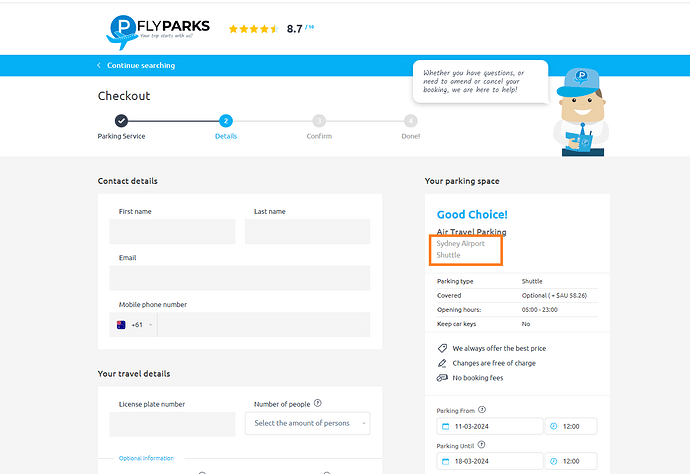This screenshot has height=474, width=690.
Task: Focus the Email input field
Action: coord(240,278)
